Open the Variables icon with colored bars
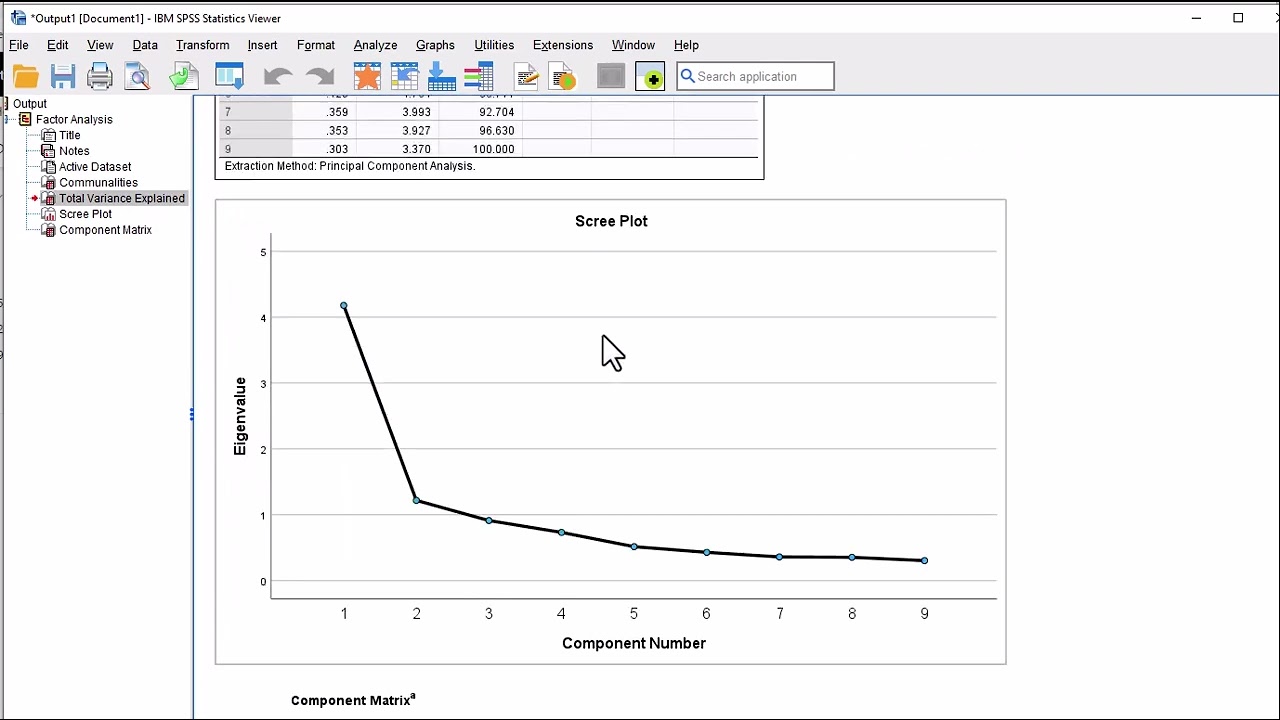This screenshot has height=720, width=1280. click(x=478, y=76)
